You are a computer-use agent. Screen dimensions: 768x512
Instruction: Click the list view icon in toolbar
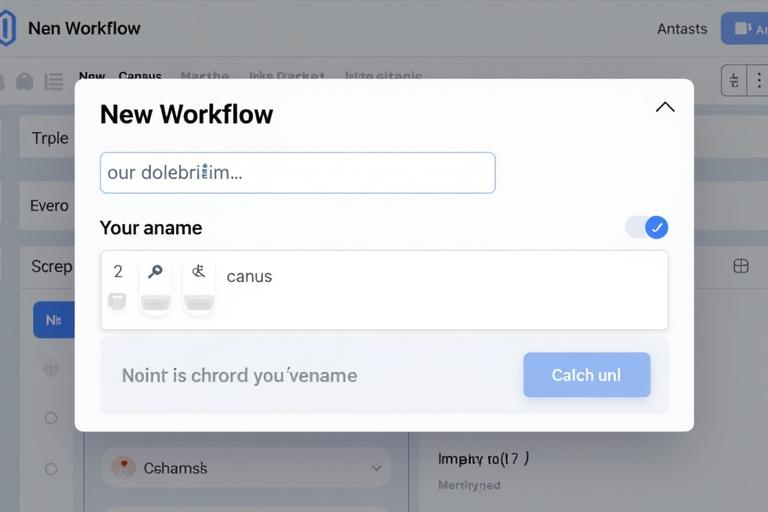[x=54, y=81]
